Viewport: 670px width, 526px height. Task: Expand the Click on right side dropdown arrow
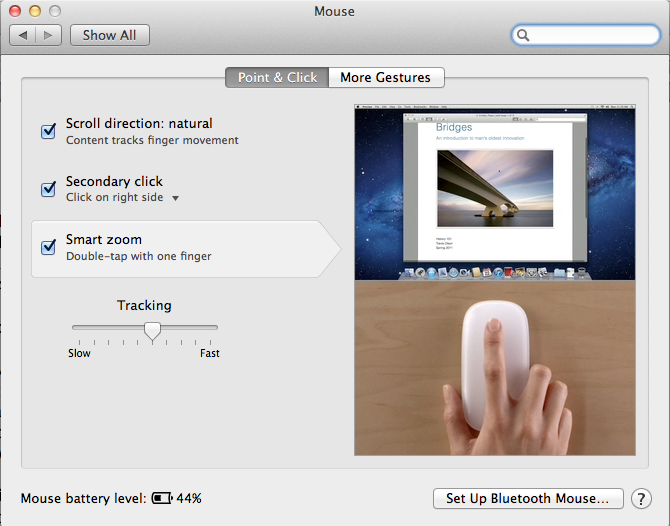(175, 198)
